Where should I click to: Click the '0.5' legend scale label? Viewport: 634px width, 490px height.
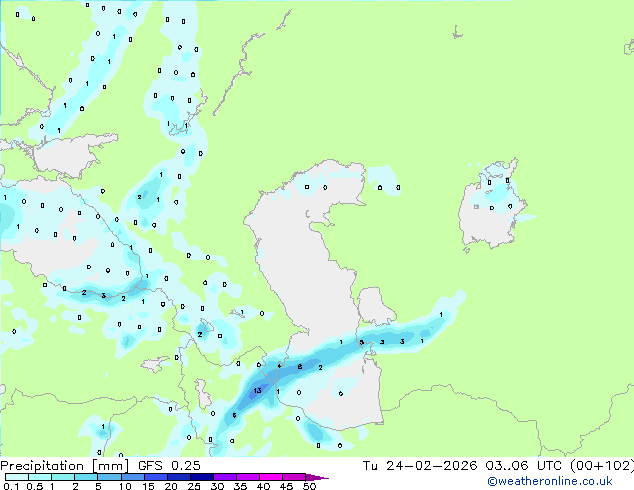pyautogui.click(x=34, y=486)
